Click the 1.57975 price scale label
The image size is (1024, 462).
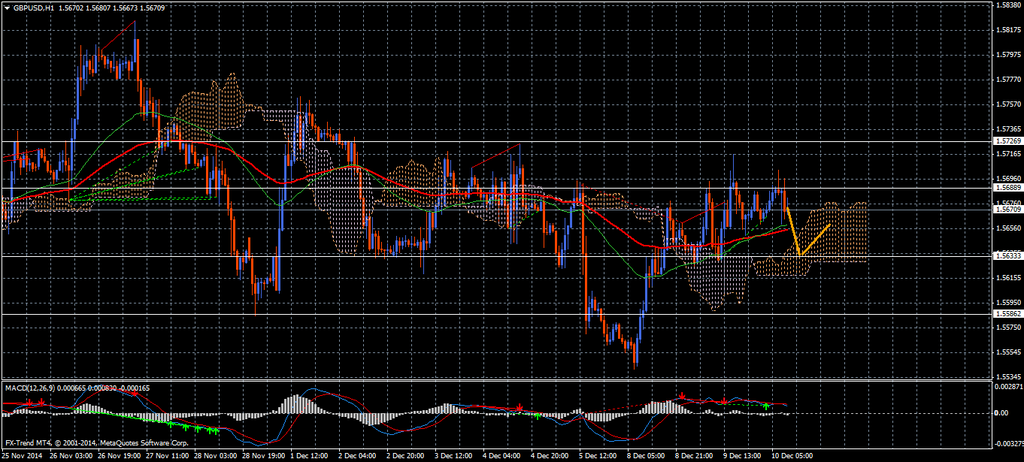tap(1008, 55)
